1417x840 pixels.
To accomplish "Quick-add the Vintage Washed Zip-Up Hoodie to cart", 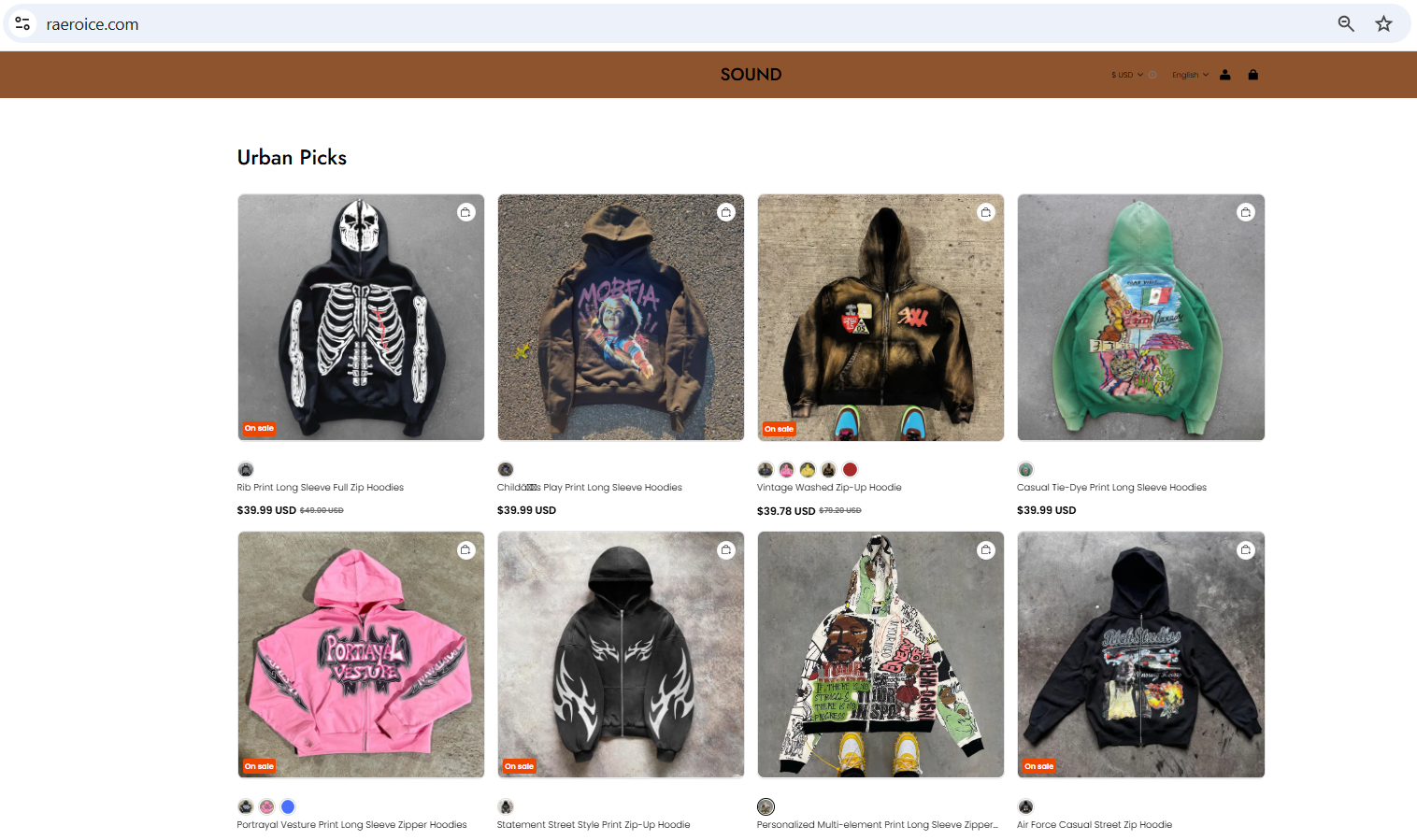I will pyautogui.click(x=985, y=212).
